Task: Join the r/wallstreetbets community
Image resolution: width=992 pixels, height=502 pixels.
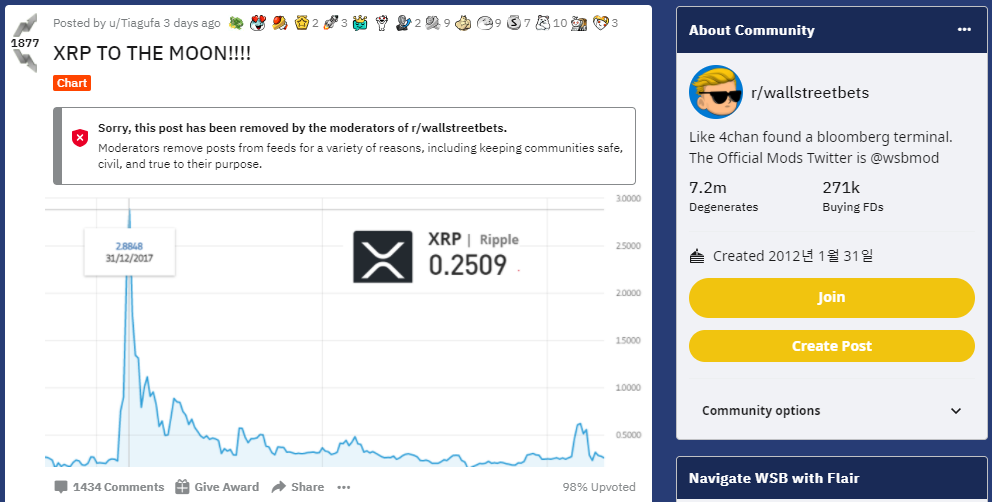Action: (831, 298)
